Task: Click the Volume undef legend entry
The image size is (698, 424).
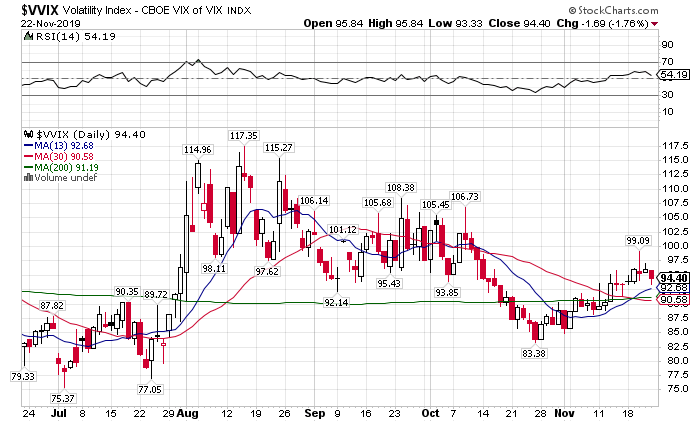Action: coord(65,178)
